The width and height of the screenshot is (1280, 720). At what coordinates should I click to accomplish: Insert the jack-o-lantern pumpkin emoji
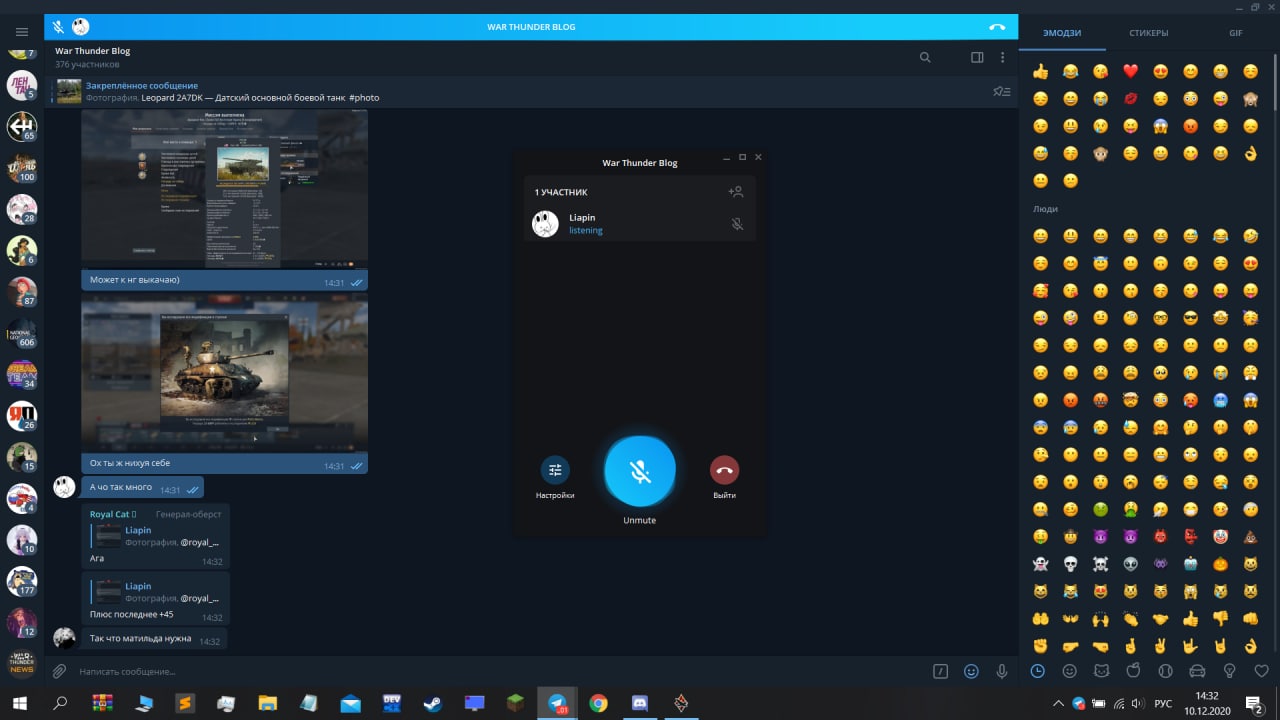[1220, 563]
